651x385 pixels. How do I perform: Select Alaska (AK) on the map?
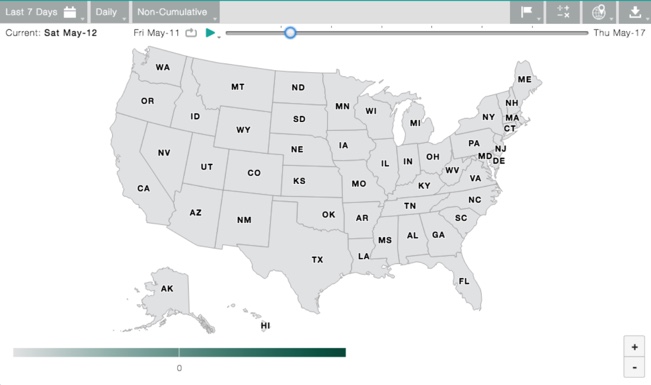click(x=167, y=288)
